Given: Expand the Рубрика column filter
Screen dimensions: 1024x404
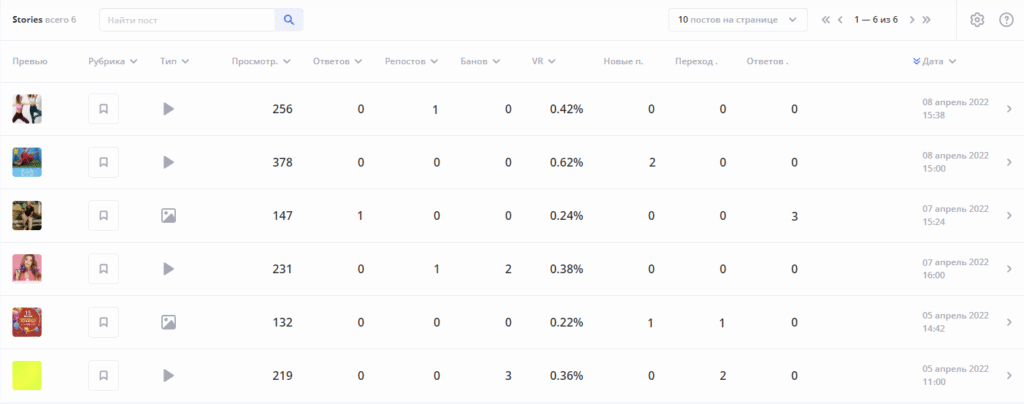Looking at the screenshot, I should point(112,62).
